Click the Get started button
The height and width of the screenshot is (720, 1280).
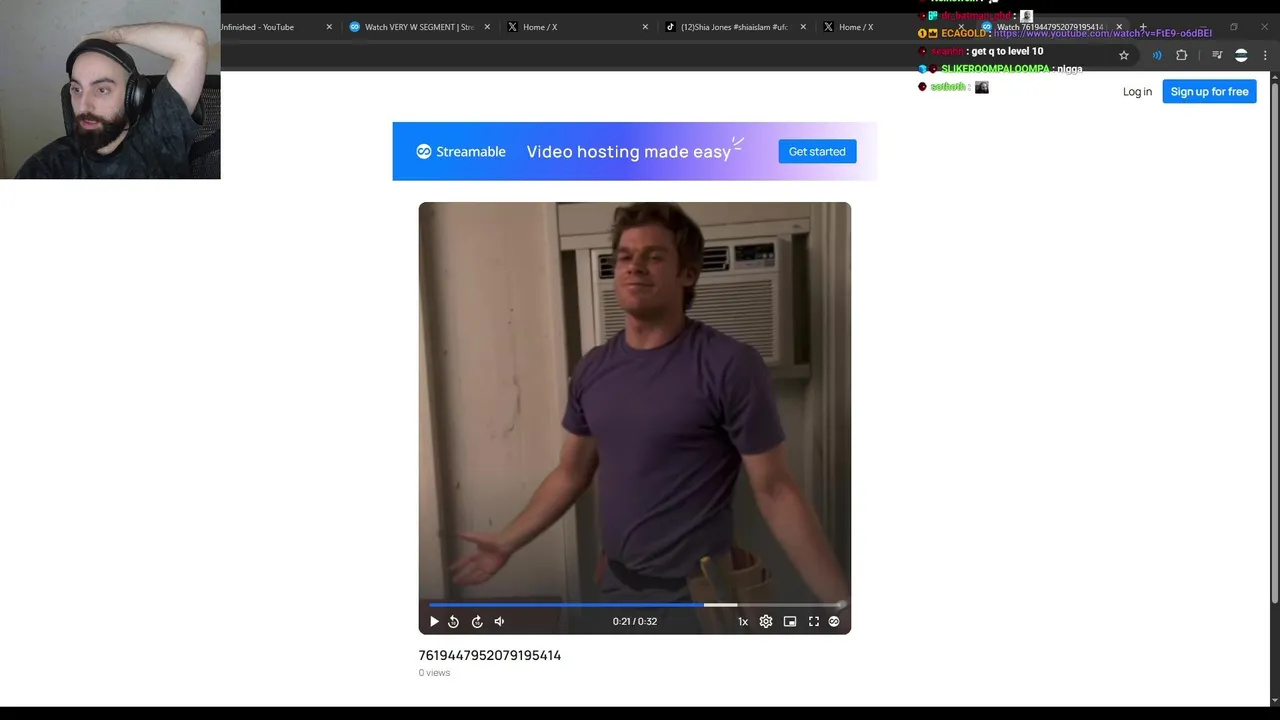tap(817, 151)
